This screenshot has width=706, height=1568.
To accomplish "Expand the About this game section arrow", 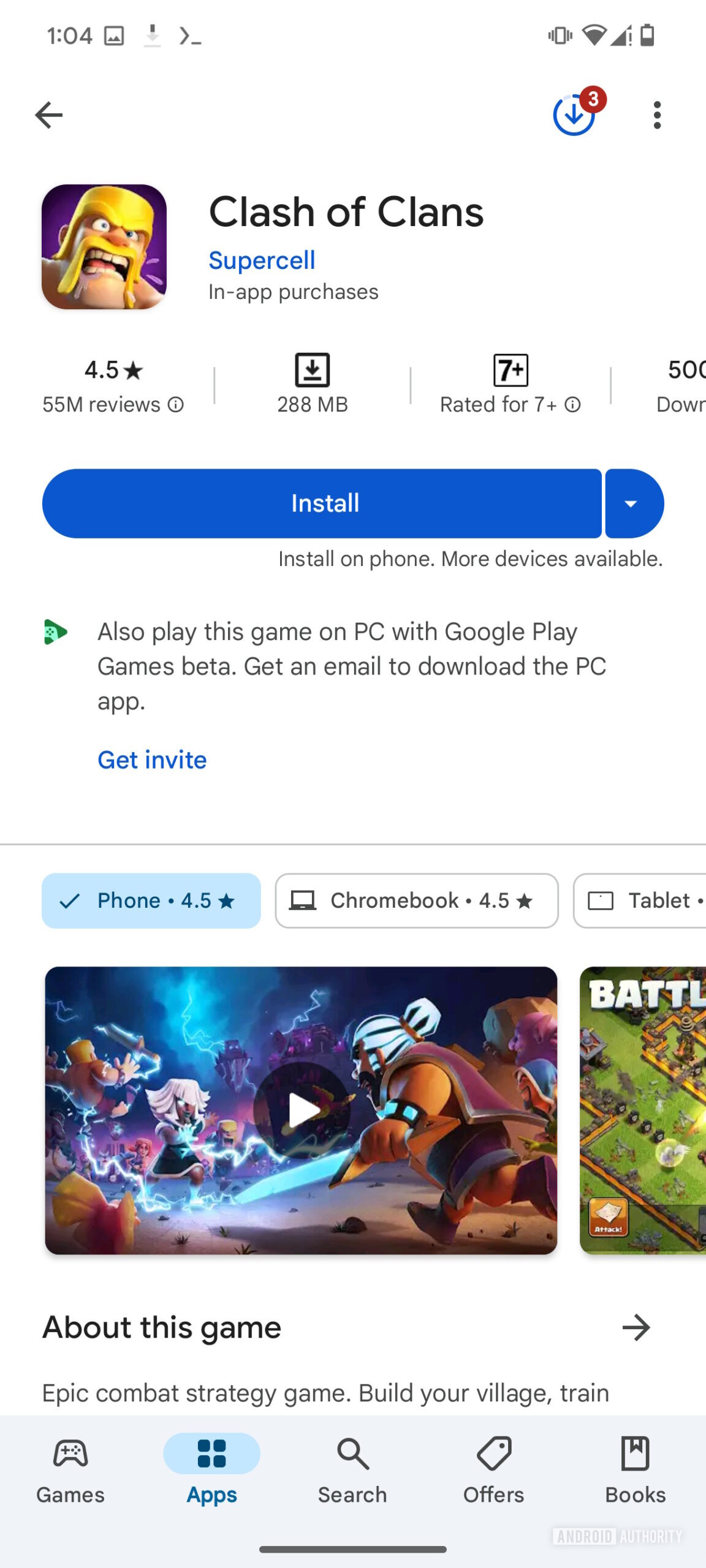I will [x=636, y=1327].
